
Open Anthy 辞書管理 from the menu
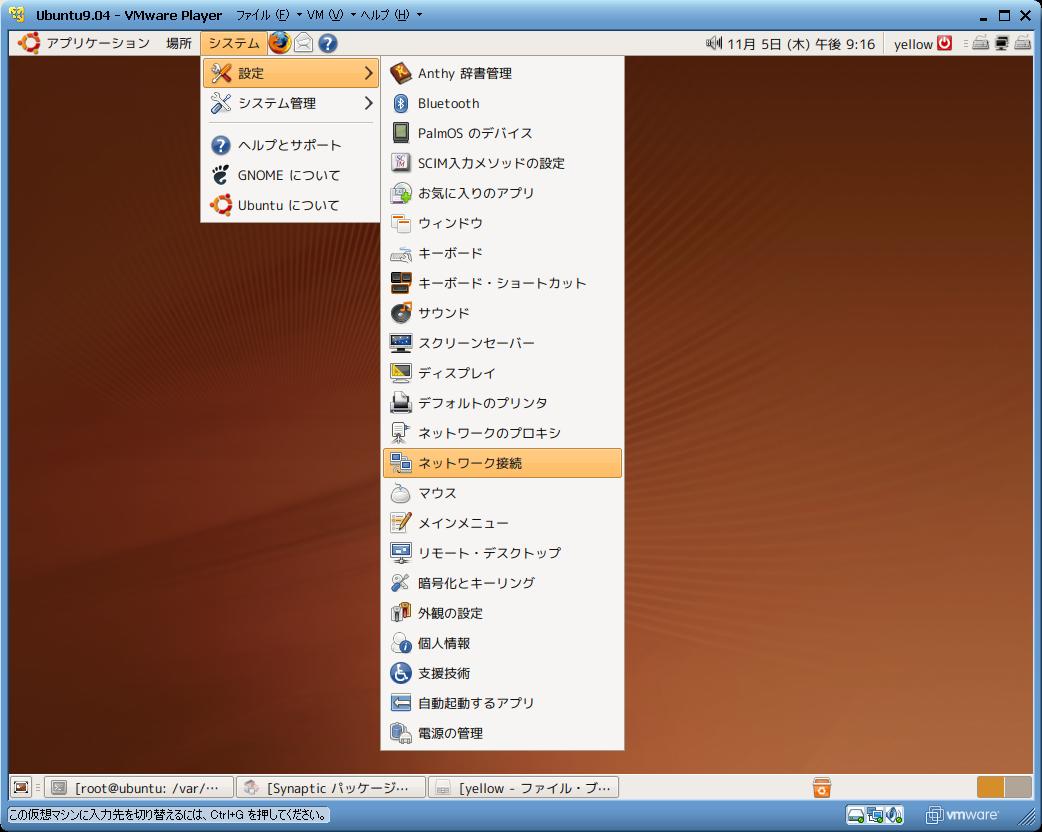[502, 73]
